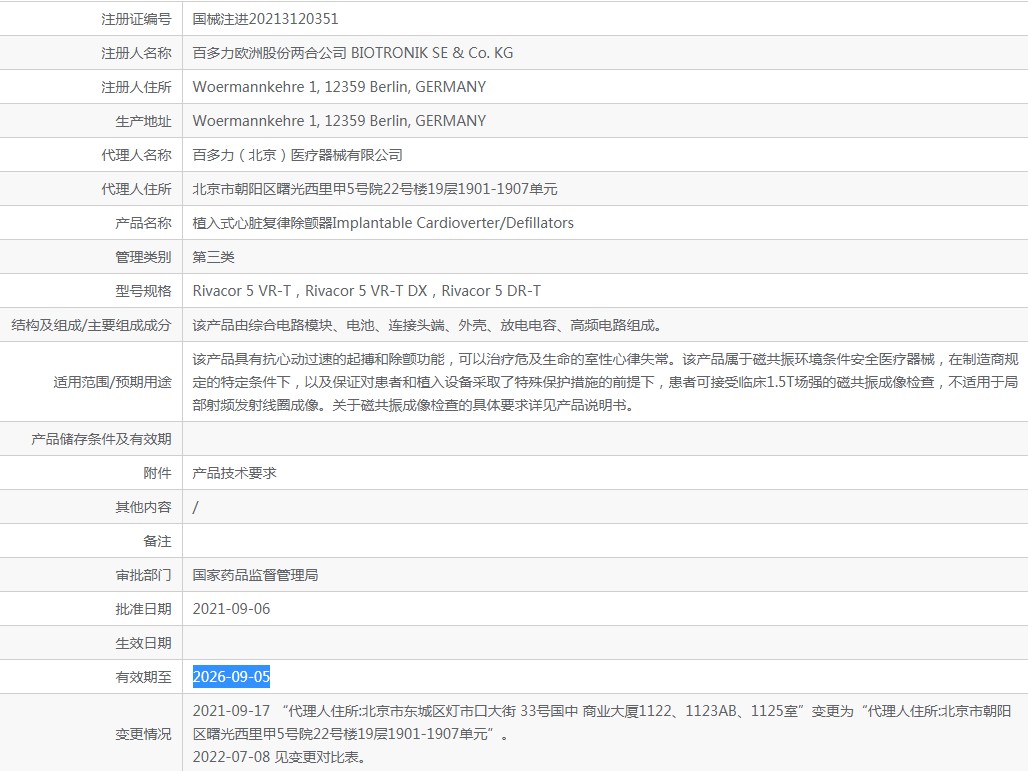Click the label 备注
Screen dimensions: 1028x771
pos(157,542)
